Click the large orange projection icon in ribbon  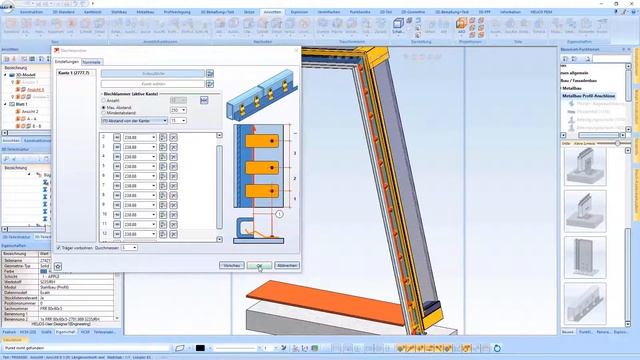point(461,24)
